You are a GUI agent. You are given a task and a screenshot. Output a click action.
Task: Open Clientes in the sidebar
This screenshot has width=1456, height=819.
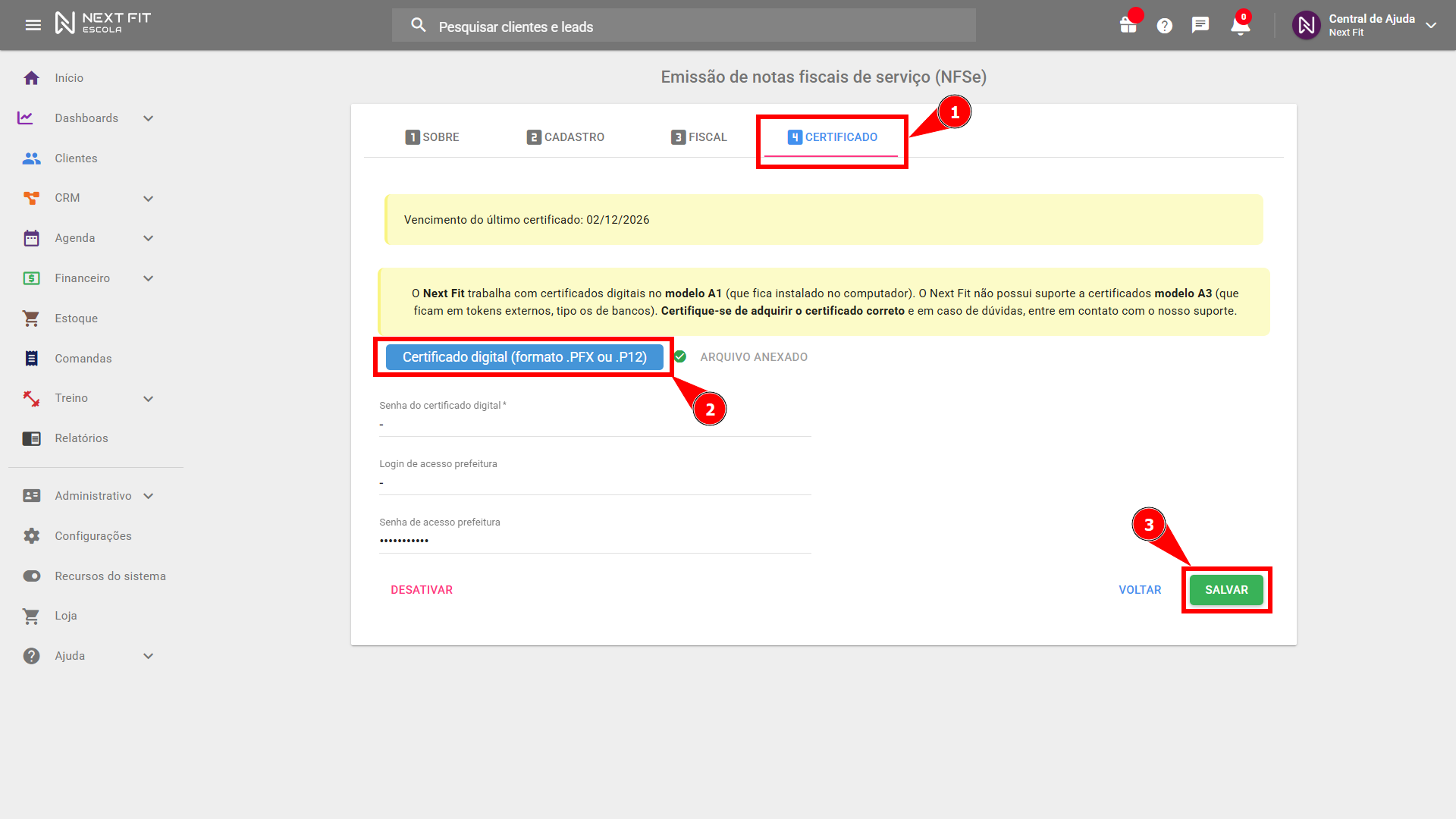pyautogui.click(x=76, y=158)
